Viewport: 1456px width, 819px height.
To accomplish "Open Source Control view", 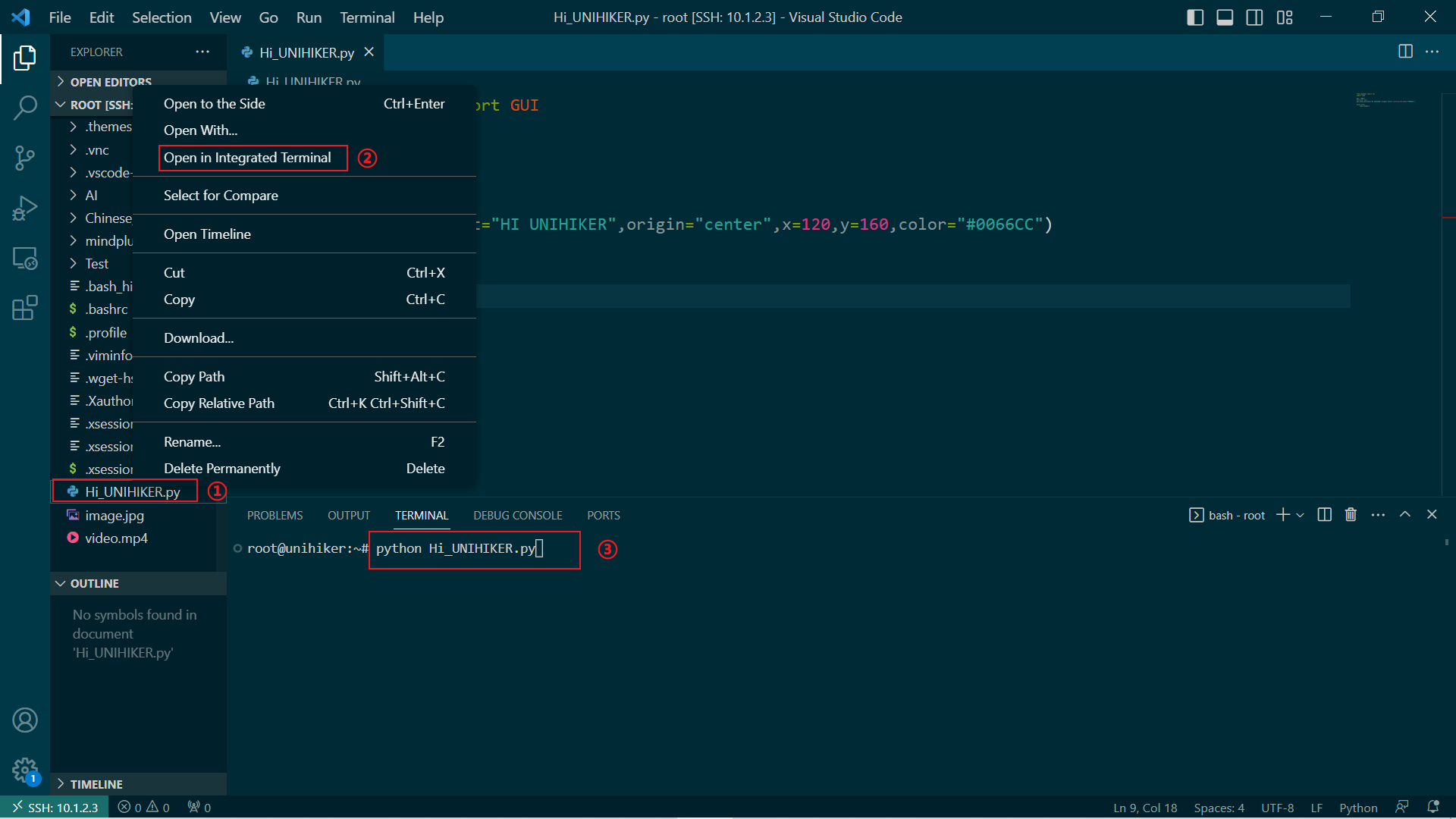I will point(25,158).
